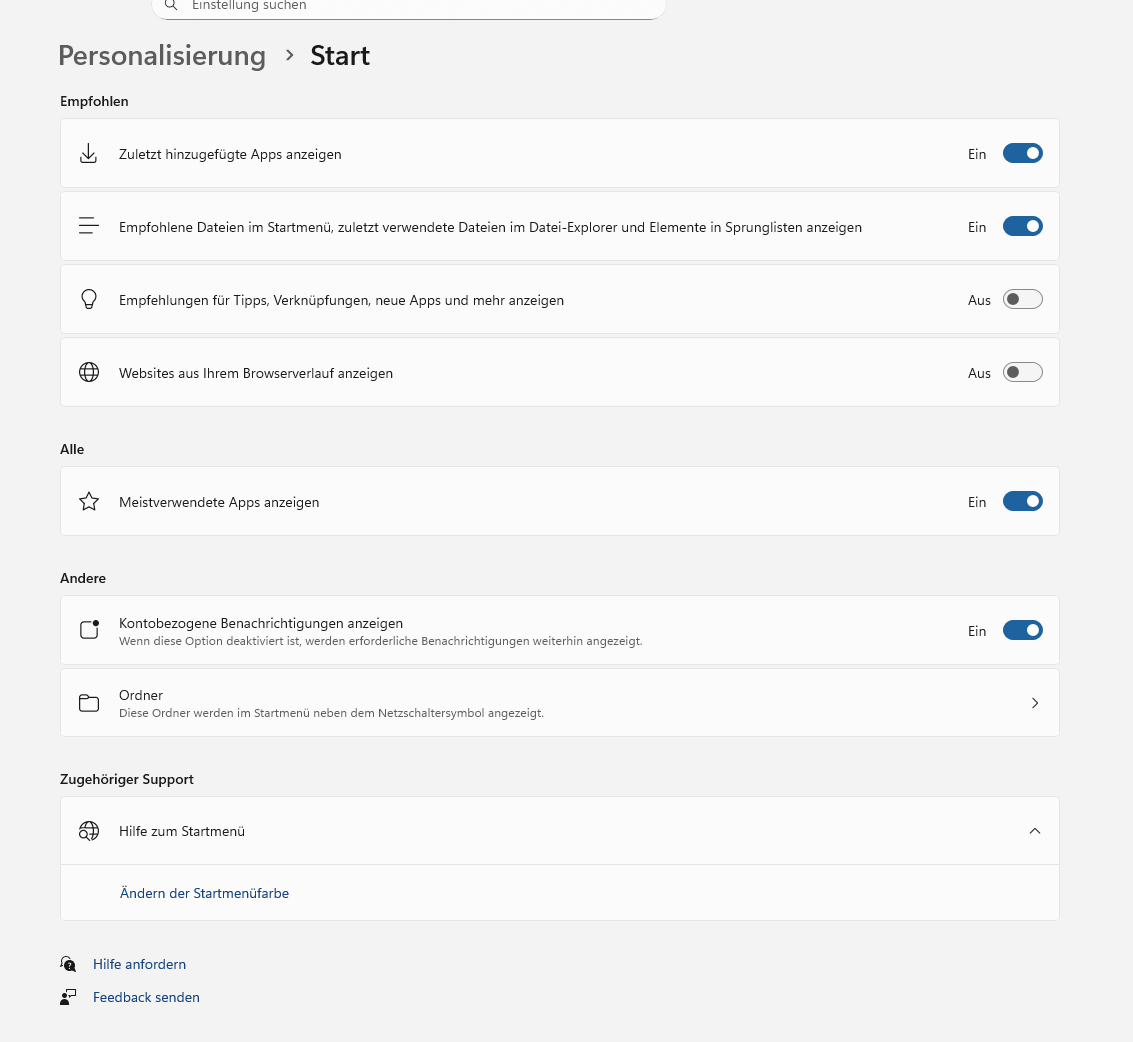
Task: Go back to Personalisierung via breadcrumb
Action: [162, 56]
